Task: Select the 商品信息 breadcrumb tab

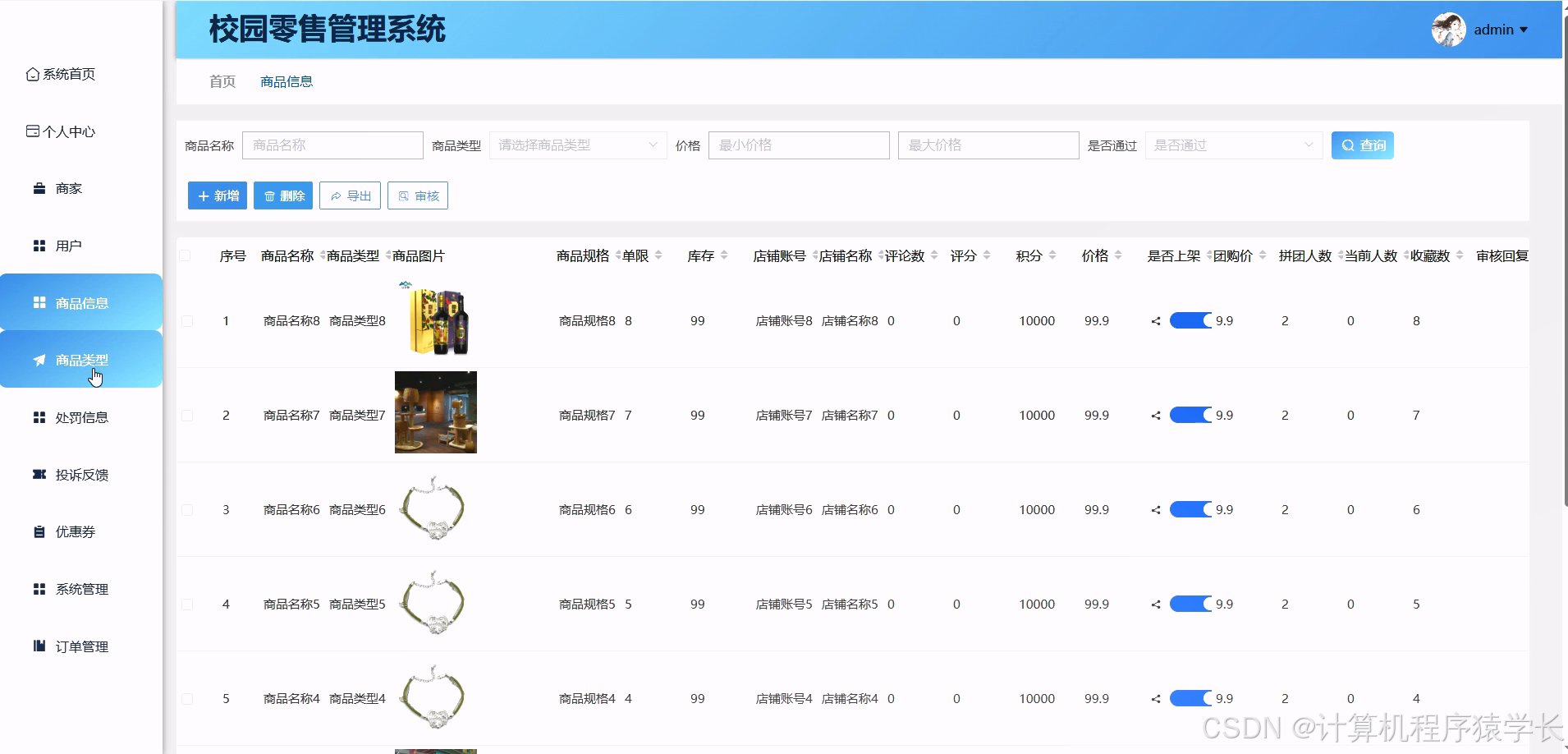Action: 286,81
